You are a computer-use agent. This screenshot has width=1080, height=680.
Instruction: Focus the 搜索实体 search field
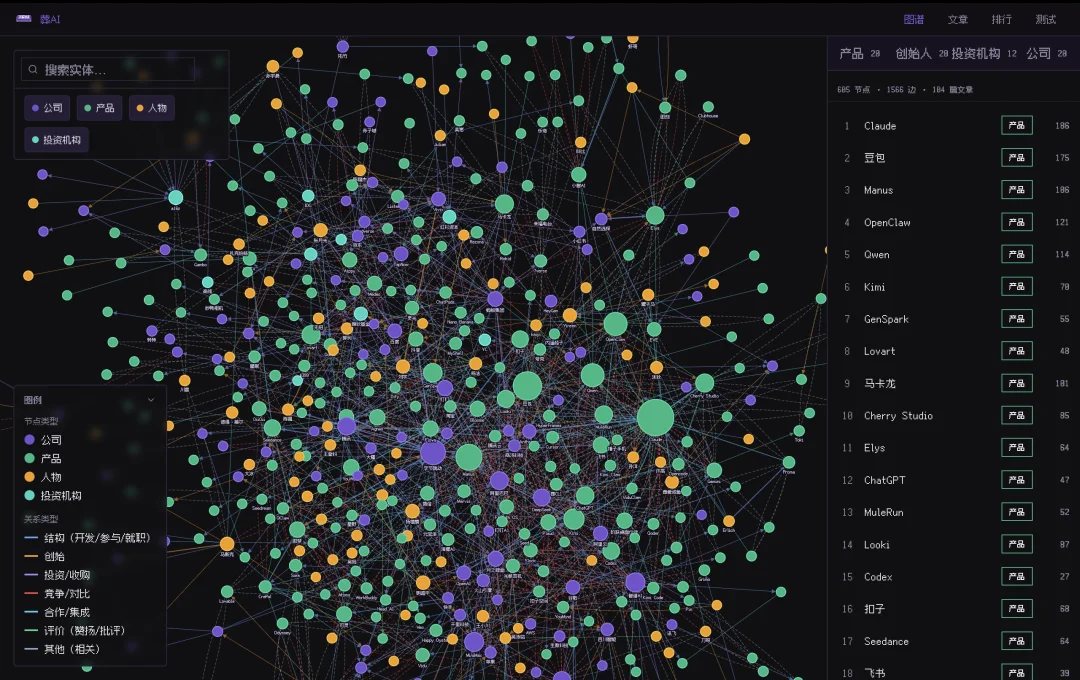[107, 70]
